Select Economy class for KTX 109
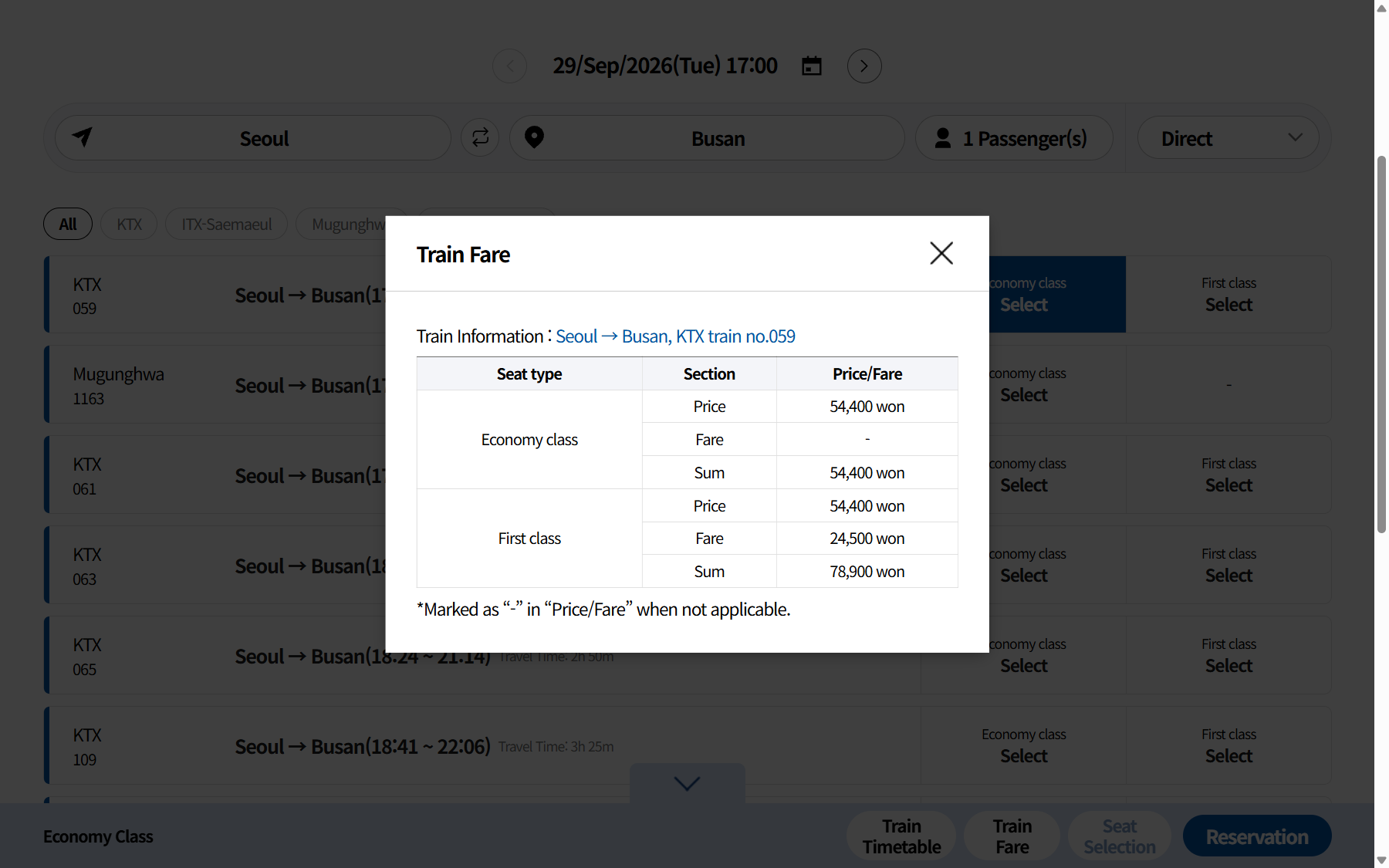Screen dimensions: 1389x868 (1023, 746)
